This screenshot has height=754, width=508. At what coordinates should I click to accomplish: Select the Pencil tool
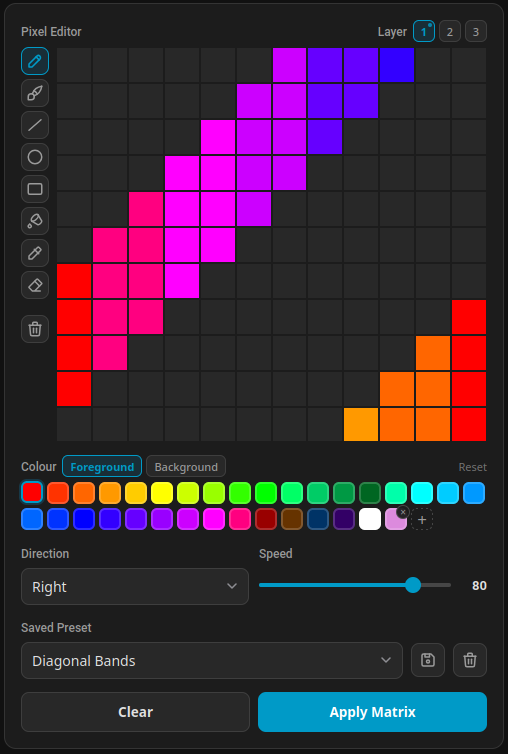35,61
